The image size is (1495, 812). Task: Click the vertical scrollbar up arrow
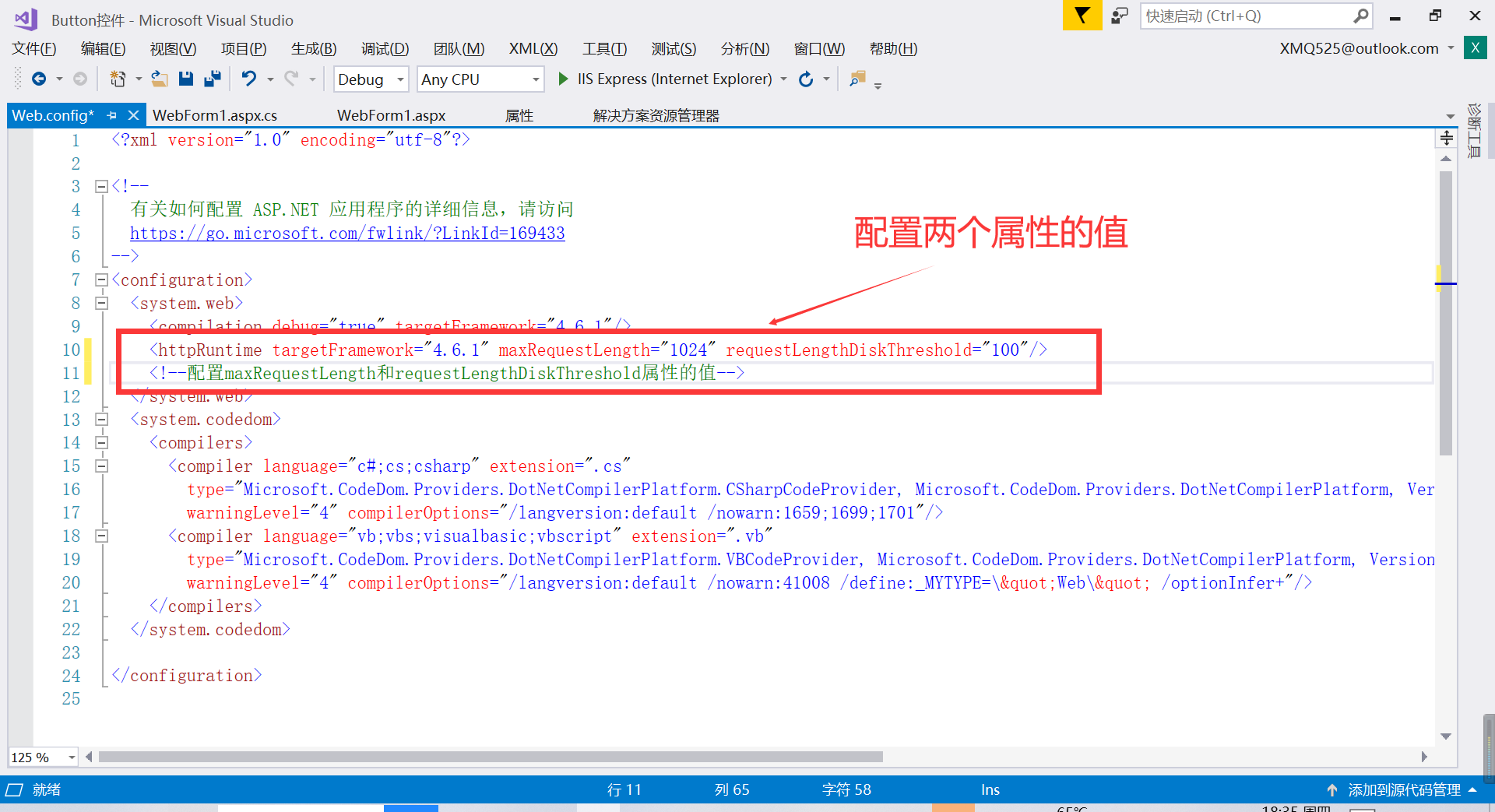[1446, 159]
